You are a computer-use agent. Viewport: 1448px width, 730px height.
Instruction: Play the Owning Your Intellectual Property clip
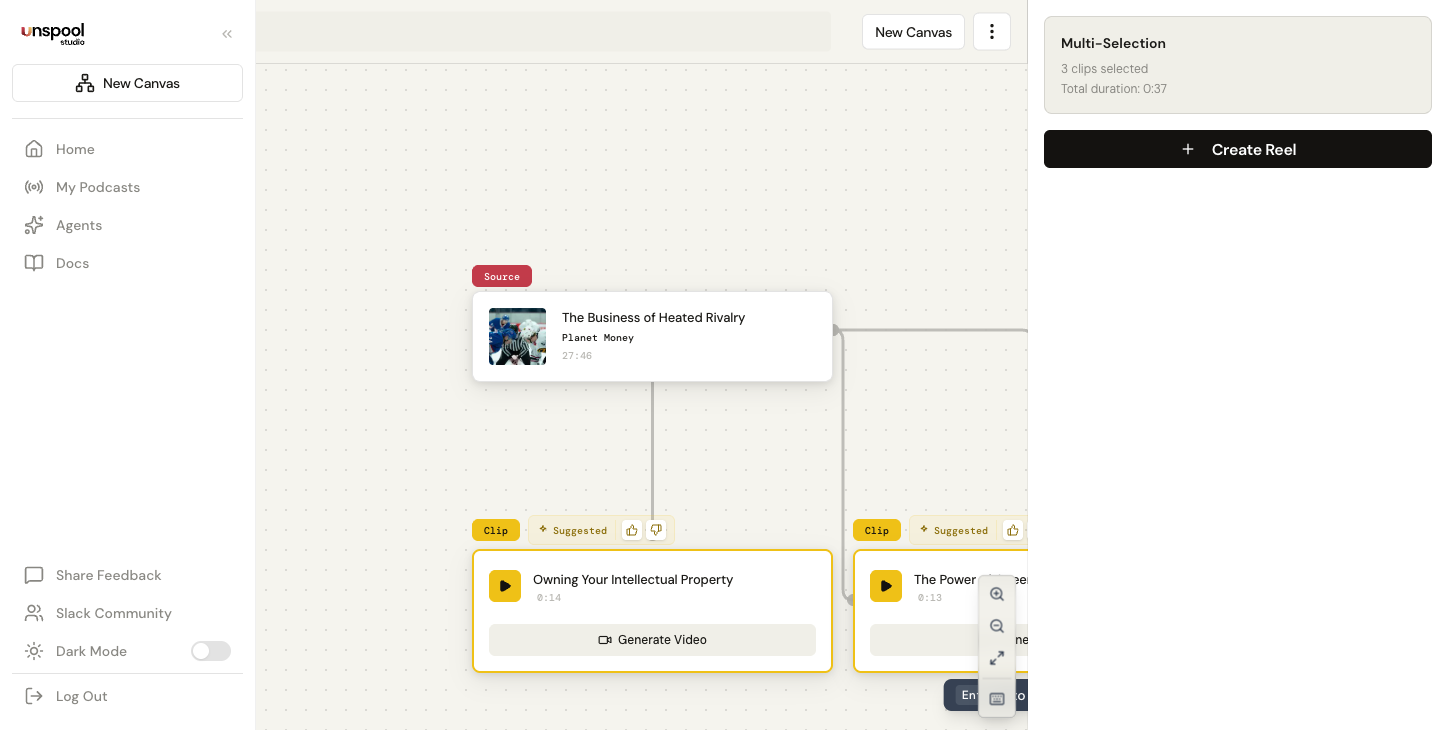(505, 586)
